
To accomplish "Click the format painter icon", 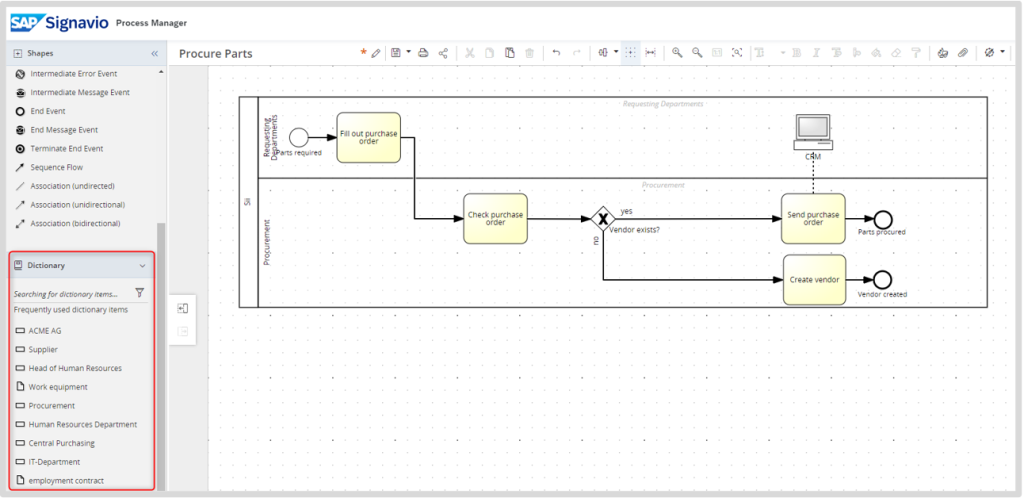I will coord(916,53).
